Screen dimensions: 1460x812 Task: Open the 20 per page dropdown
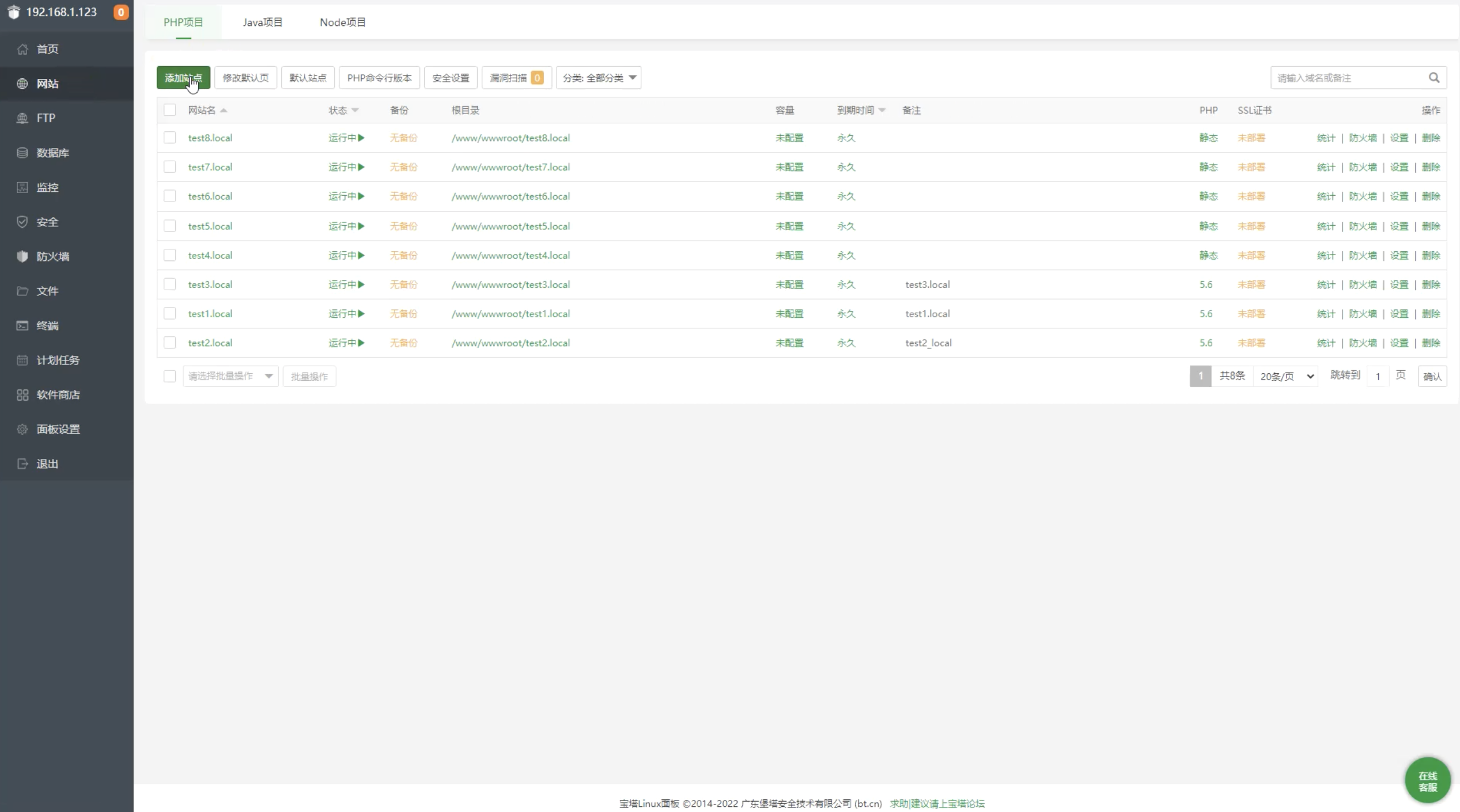click(1286, 376)
